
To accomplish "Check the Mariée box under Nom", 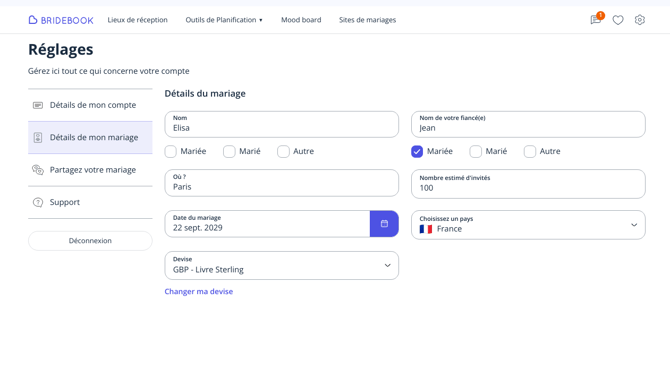I will [x=170, y=151].
